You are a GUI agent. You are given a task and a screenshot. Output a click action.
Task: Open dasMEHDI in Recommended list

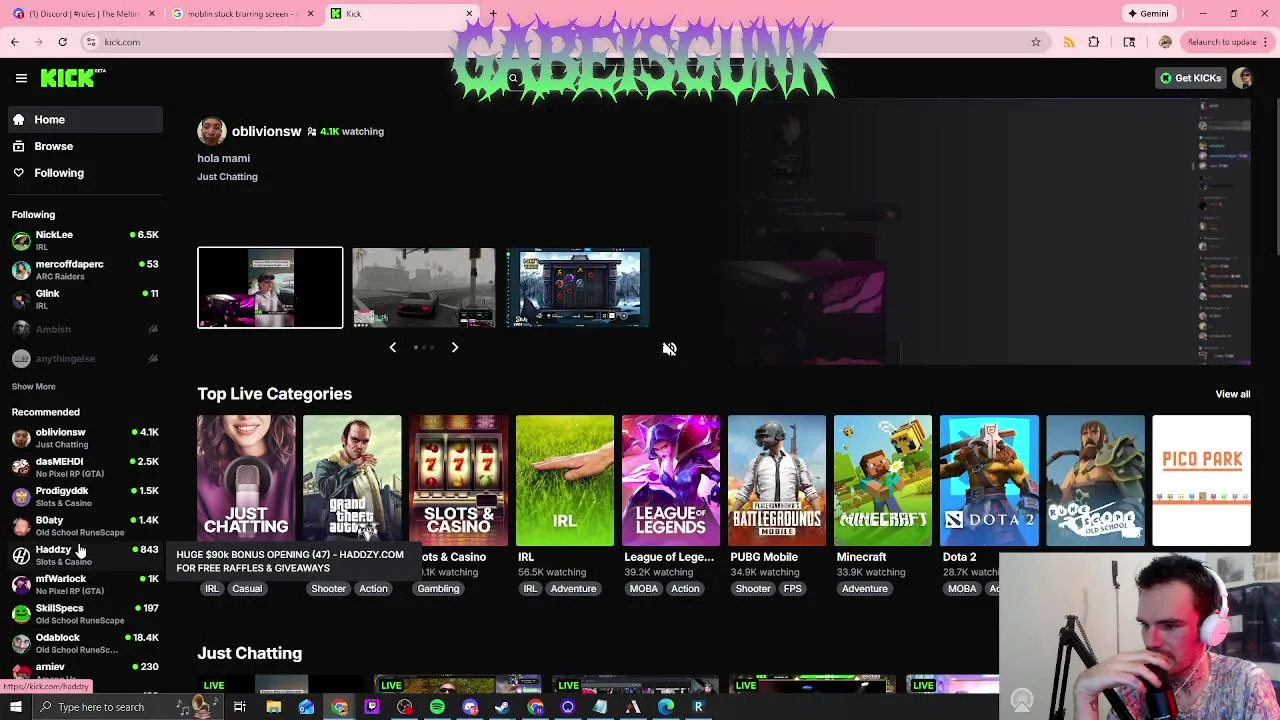pyautogui.click(x=85, y=467)
